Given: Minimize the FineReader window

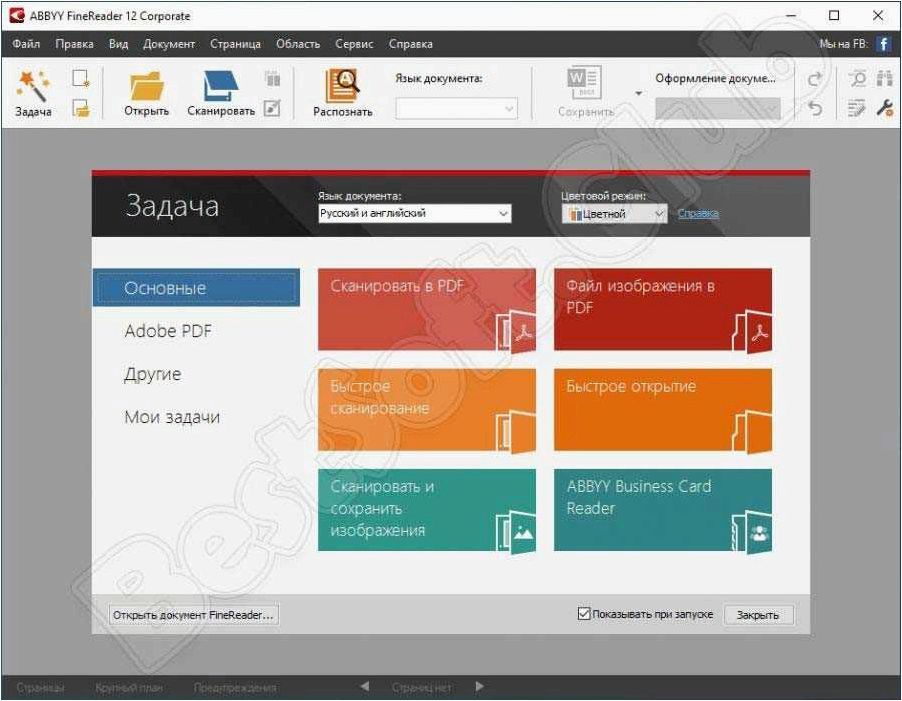Looking at the screenshot, I should point(792,16).
